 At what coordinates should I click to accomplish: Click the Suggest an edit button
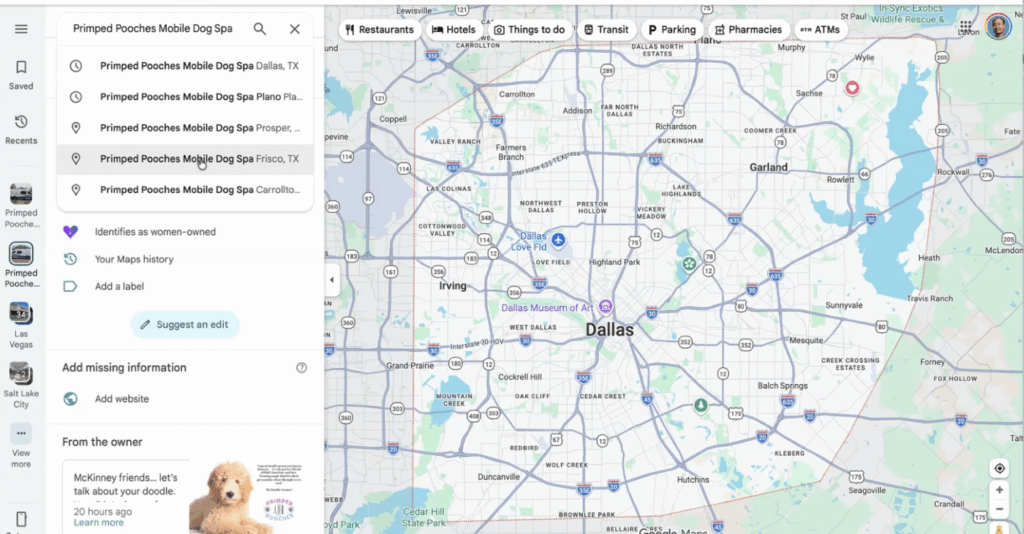tap(185, 324)
